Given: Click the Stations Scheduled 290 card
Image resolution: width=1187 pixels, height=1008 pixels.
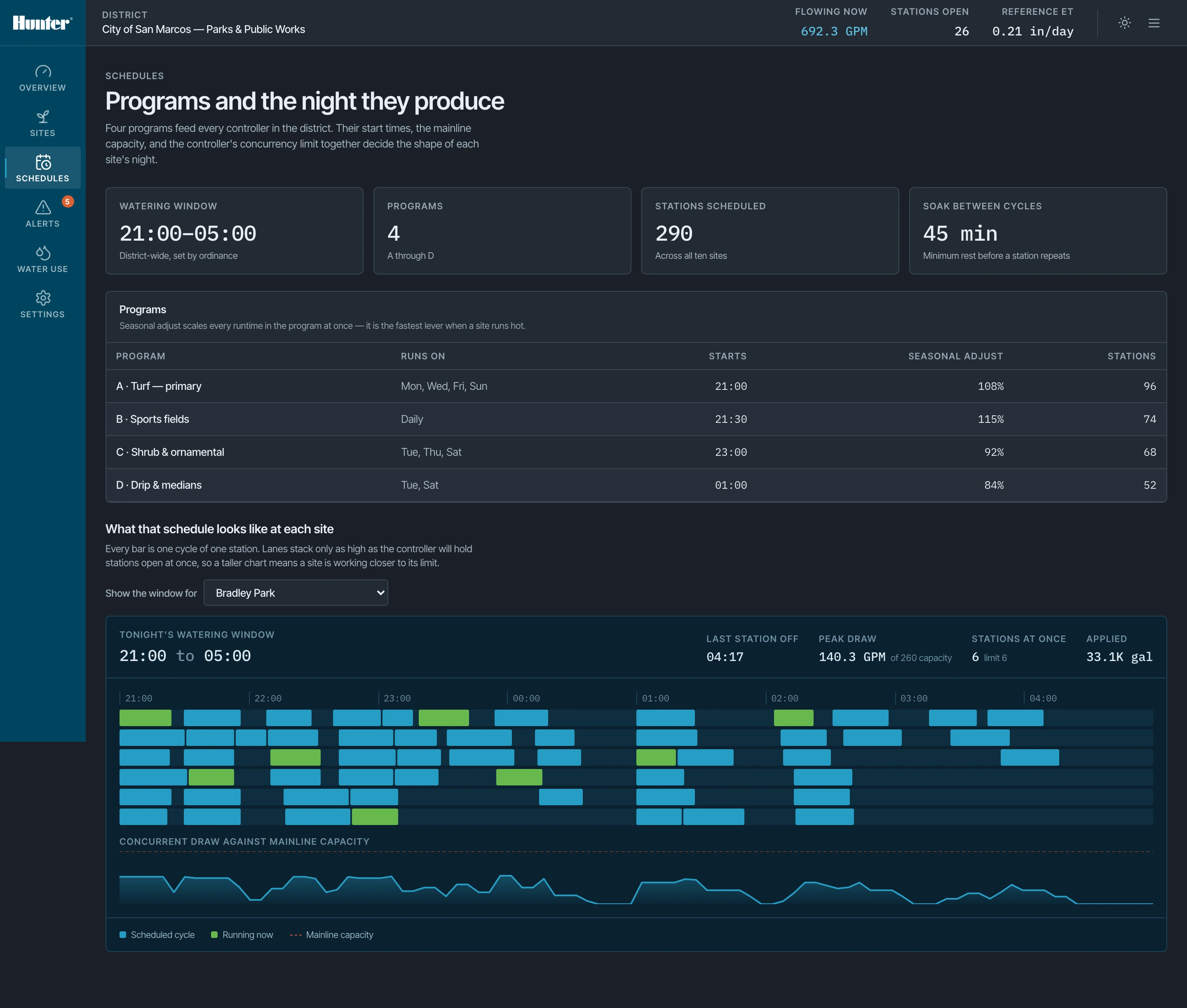Looking at the screenshot, I should click(x=770, y=231).
